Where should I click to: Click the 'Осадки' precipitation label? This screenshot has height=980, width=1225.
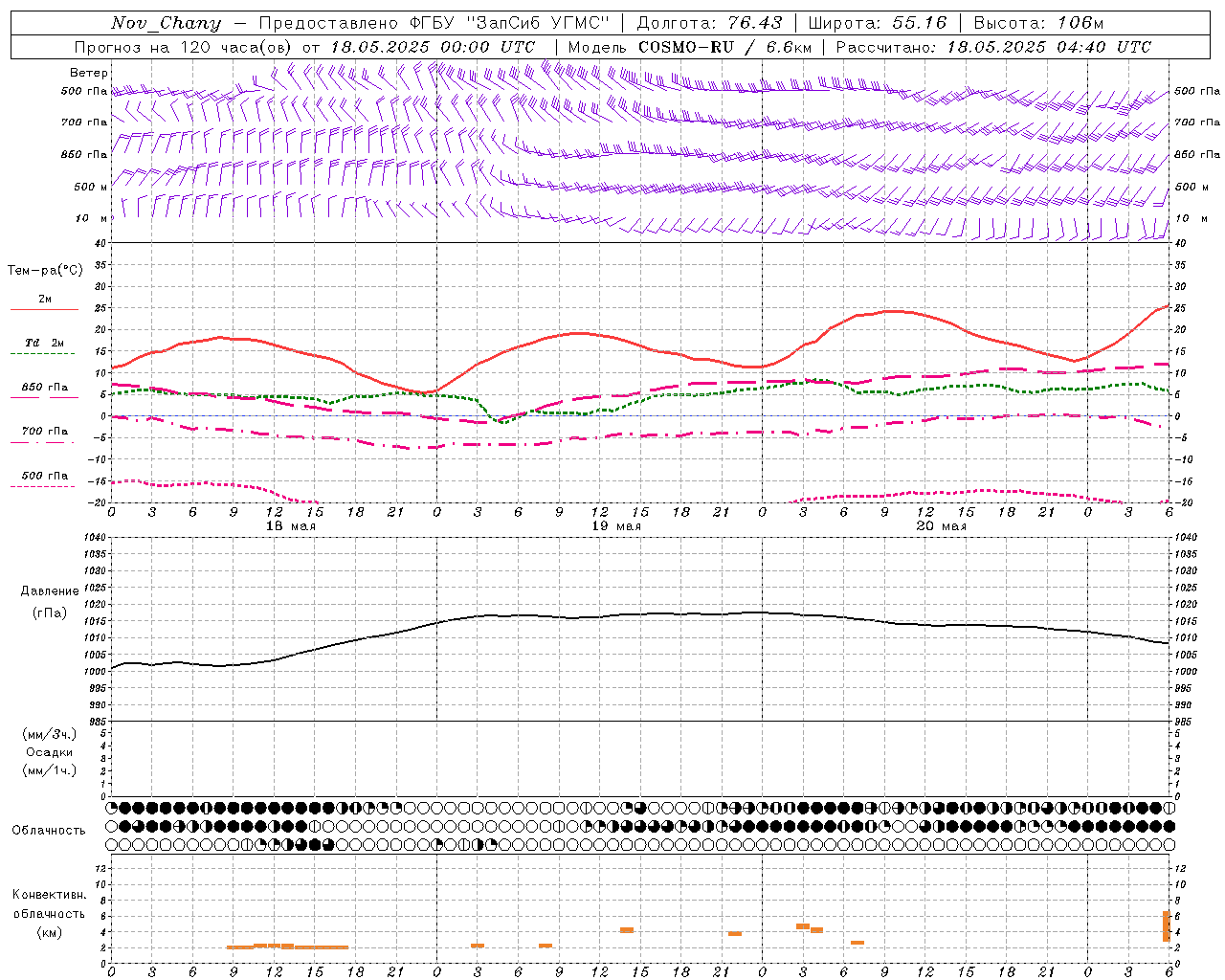point(50,752)
